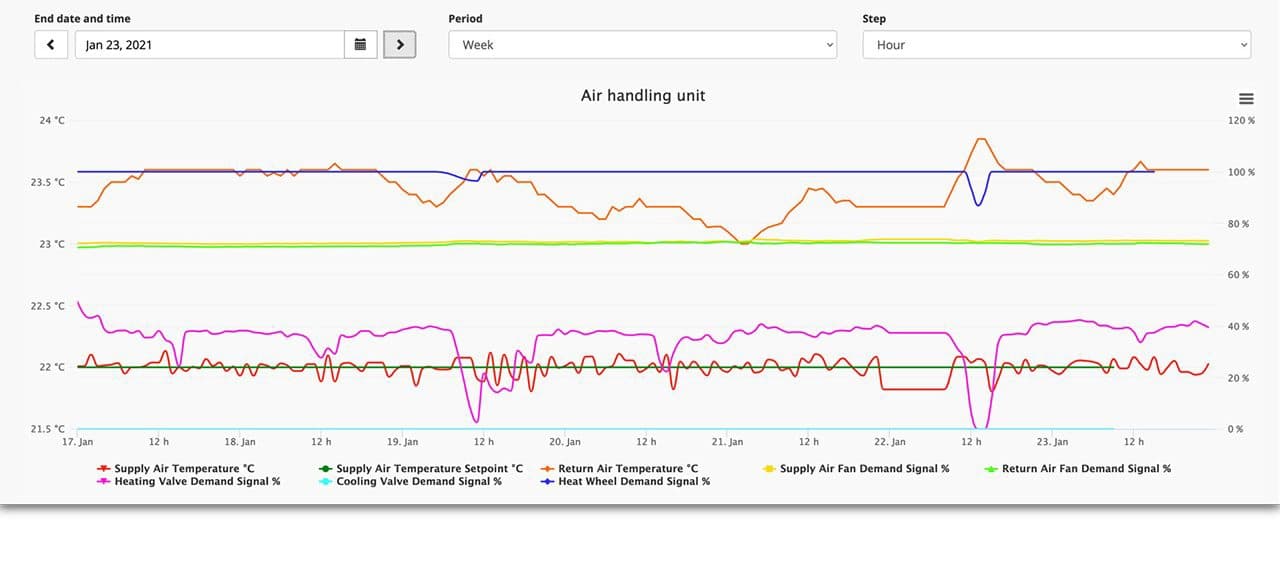Click the Air handling unit chart title
1280x563 pixels.
[x=643, y=96]
